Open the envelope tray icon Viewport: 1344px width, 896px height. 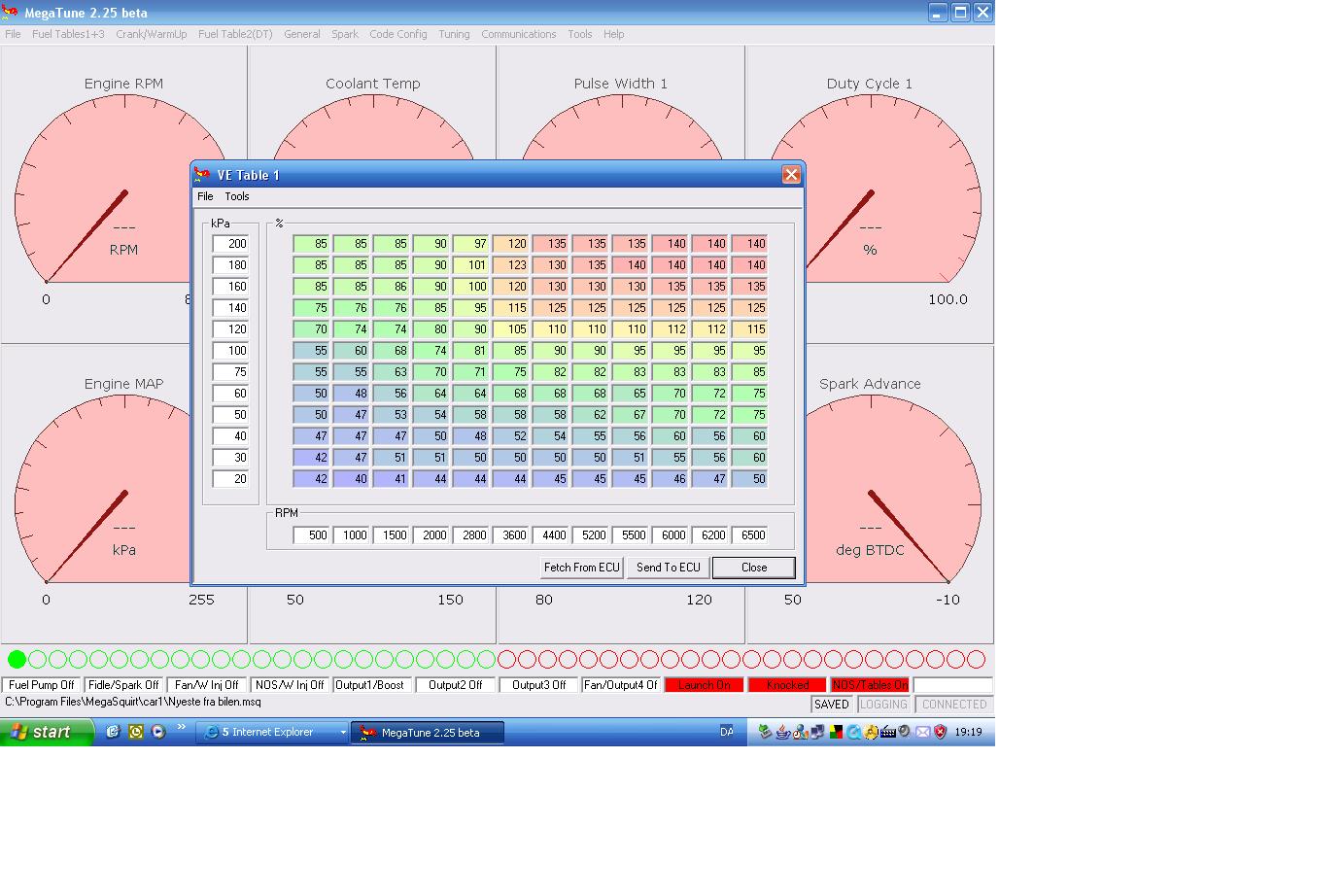tap(923, 732)
